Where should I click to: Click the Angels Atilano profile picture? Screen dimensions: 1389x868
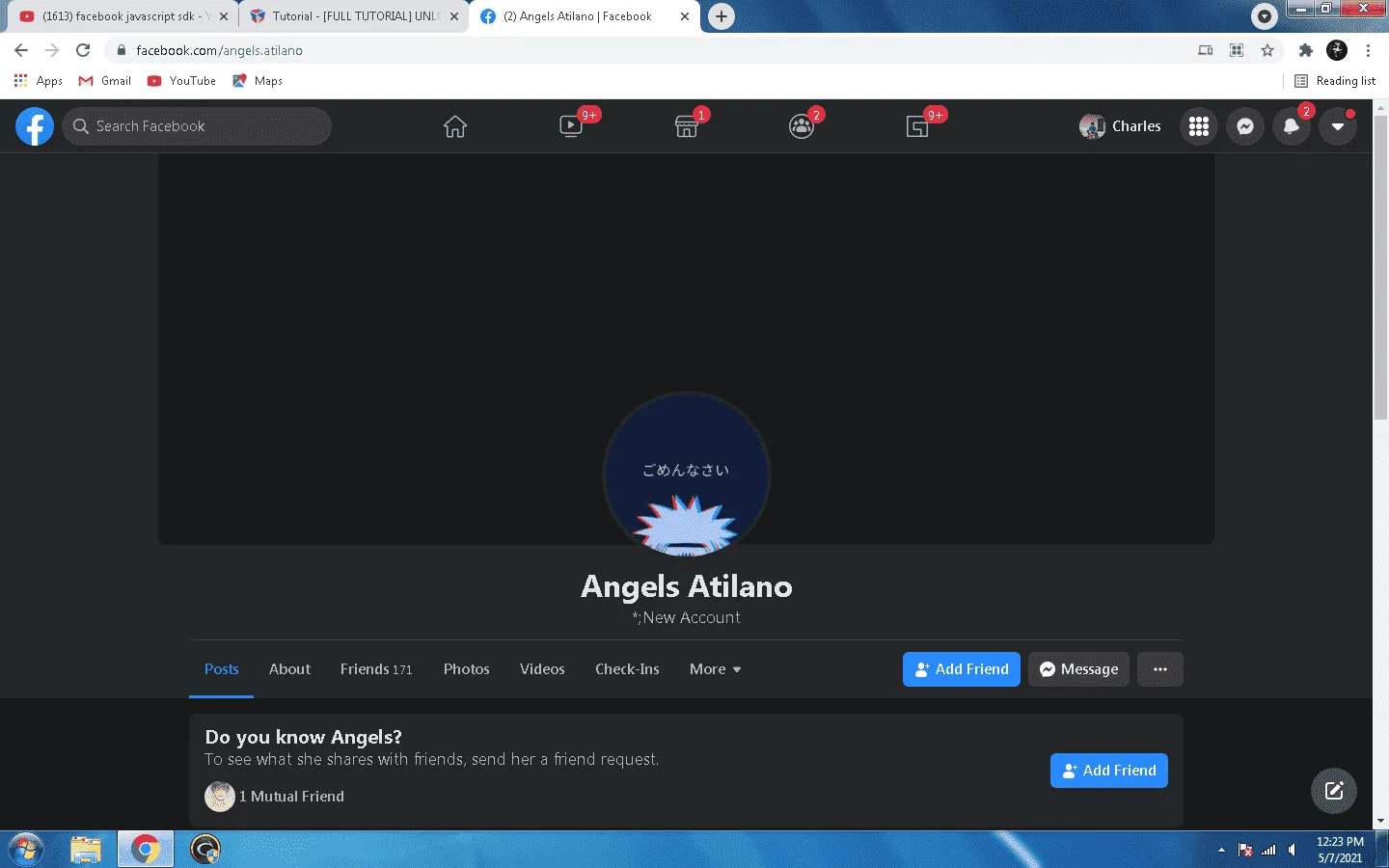(x=686, y=475)
